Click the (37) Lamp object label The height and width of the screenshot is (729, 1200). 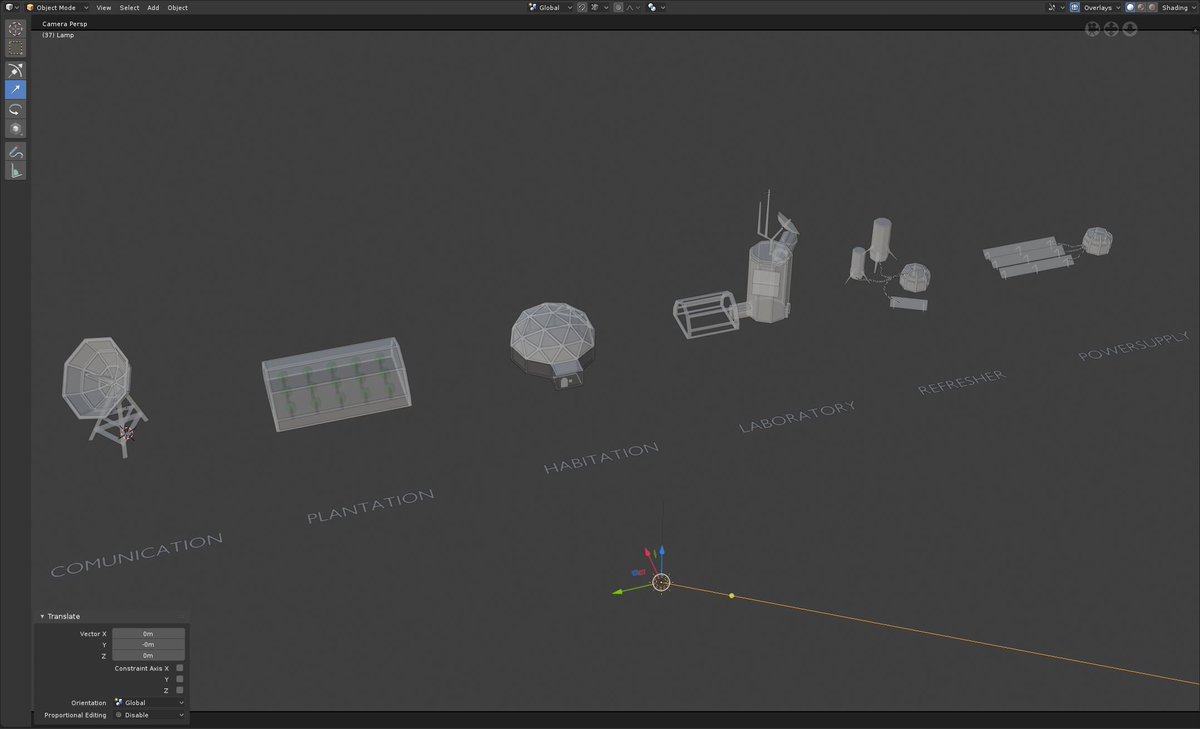[x=58, y=35]
